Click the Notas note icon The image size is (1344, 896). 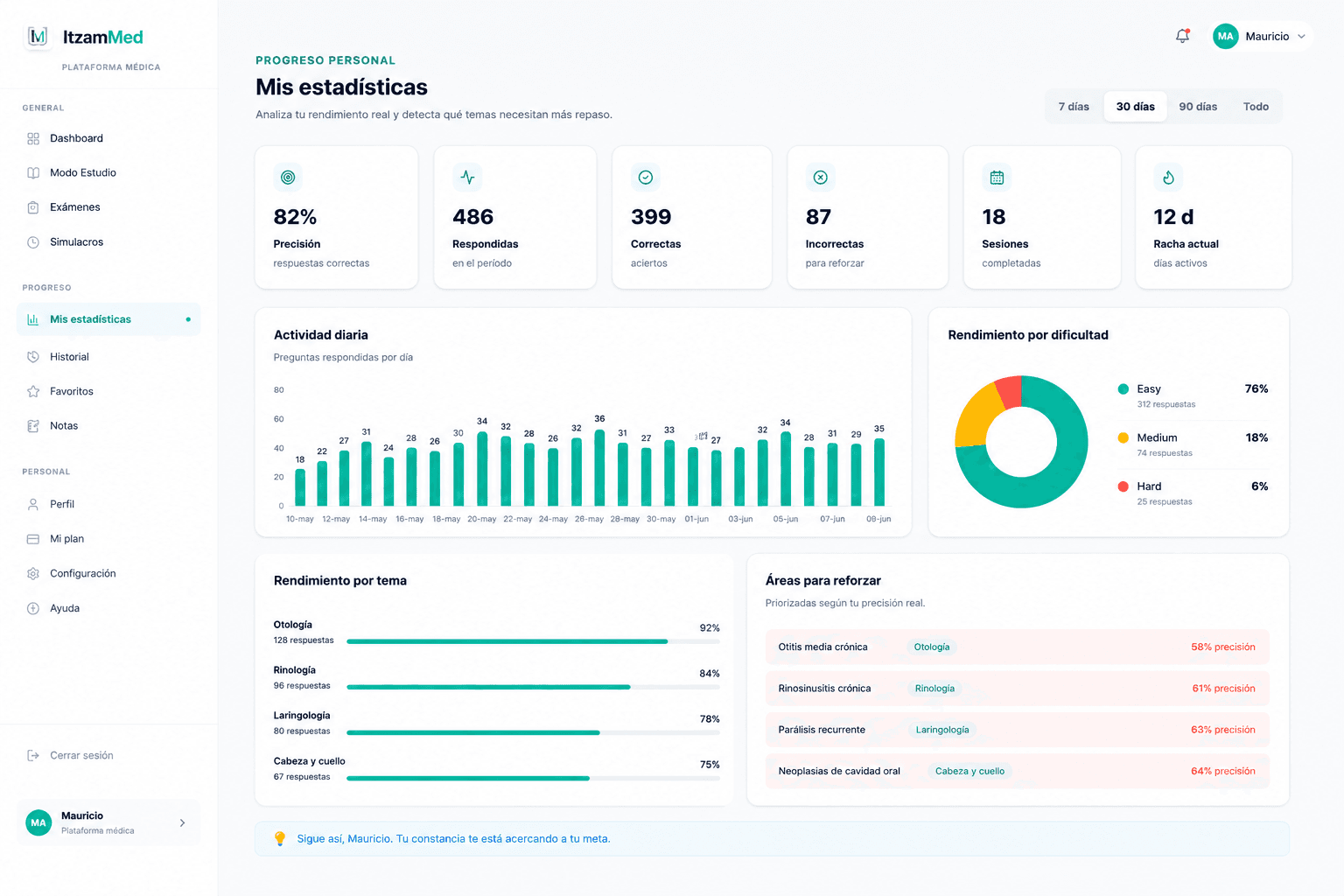coord(33,426)
